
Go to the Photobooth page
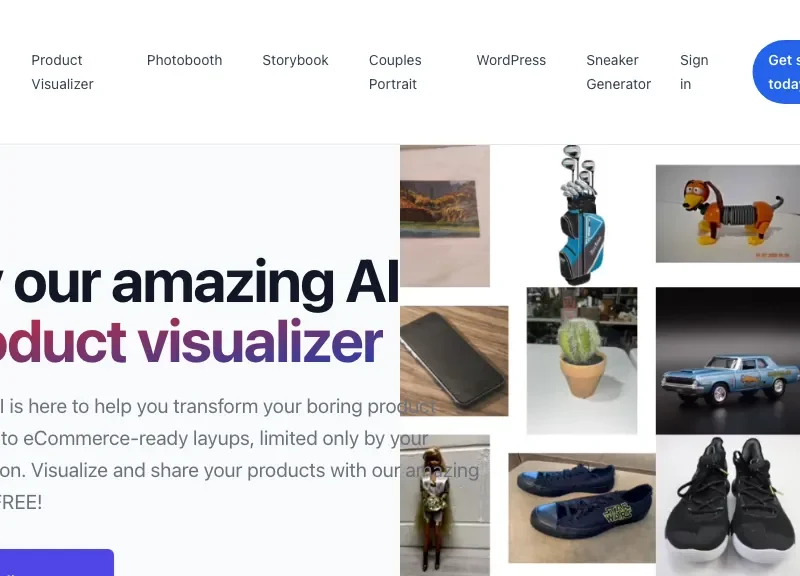coord(184,60)
